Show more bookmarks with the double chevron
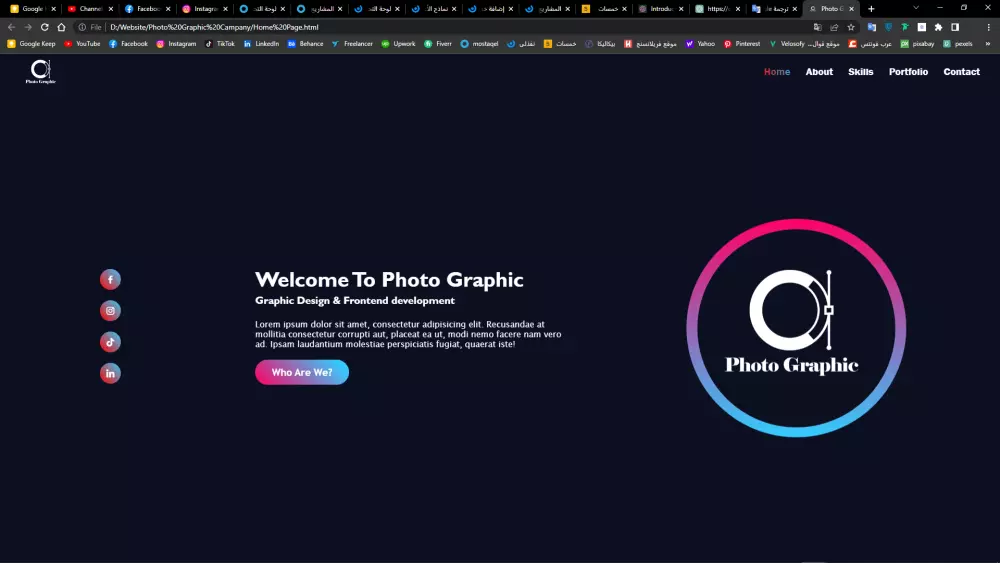 coord(988,44)
